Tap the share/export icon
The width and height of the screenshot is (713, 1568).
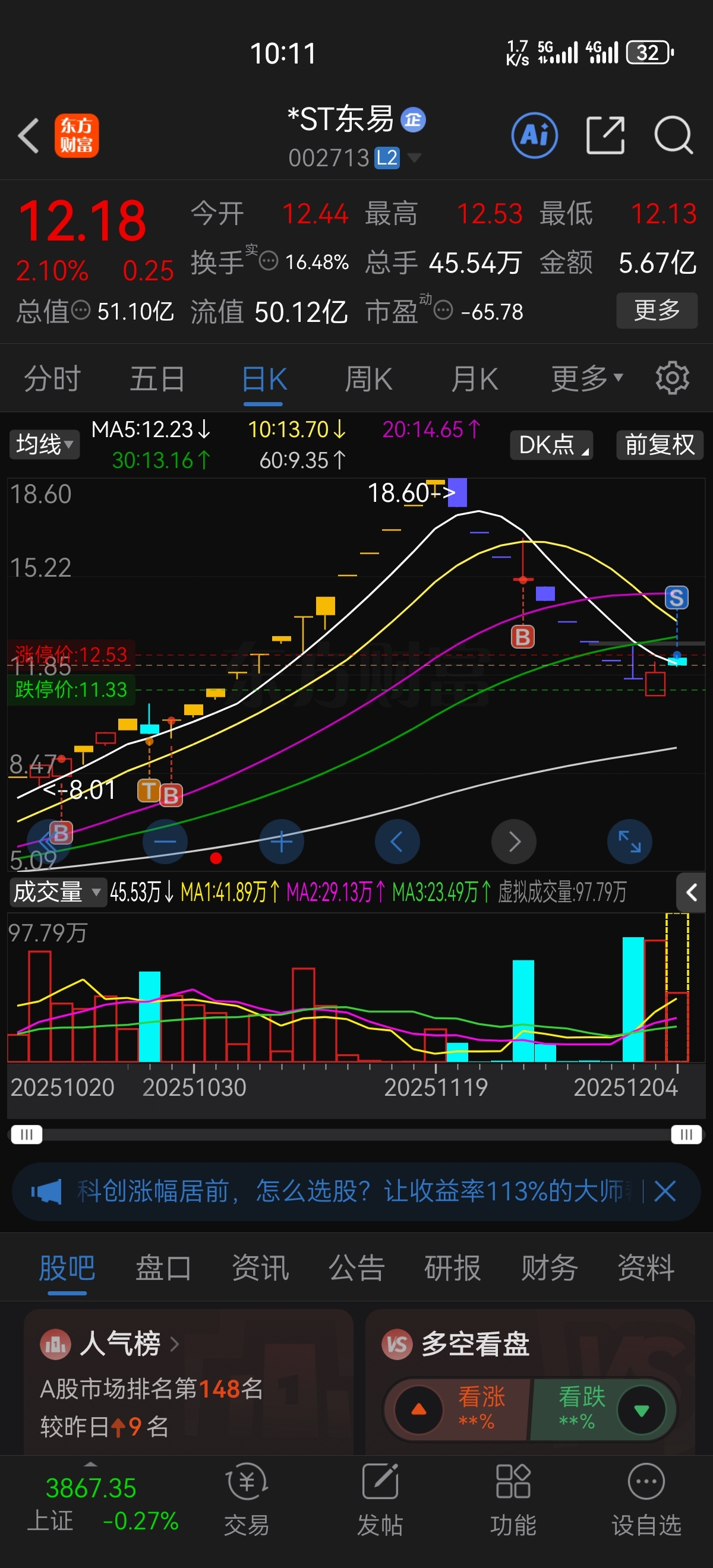pyautogui.click(x=605, y=135)
